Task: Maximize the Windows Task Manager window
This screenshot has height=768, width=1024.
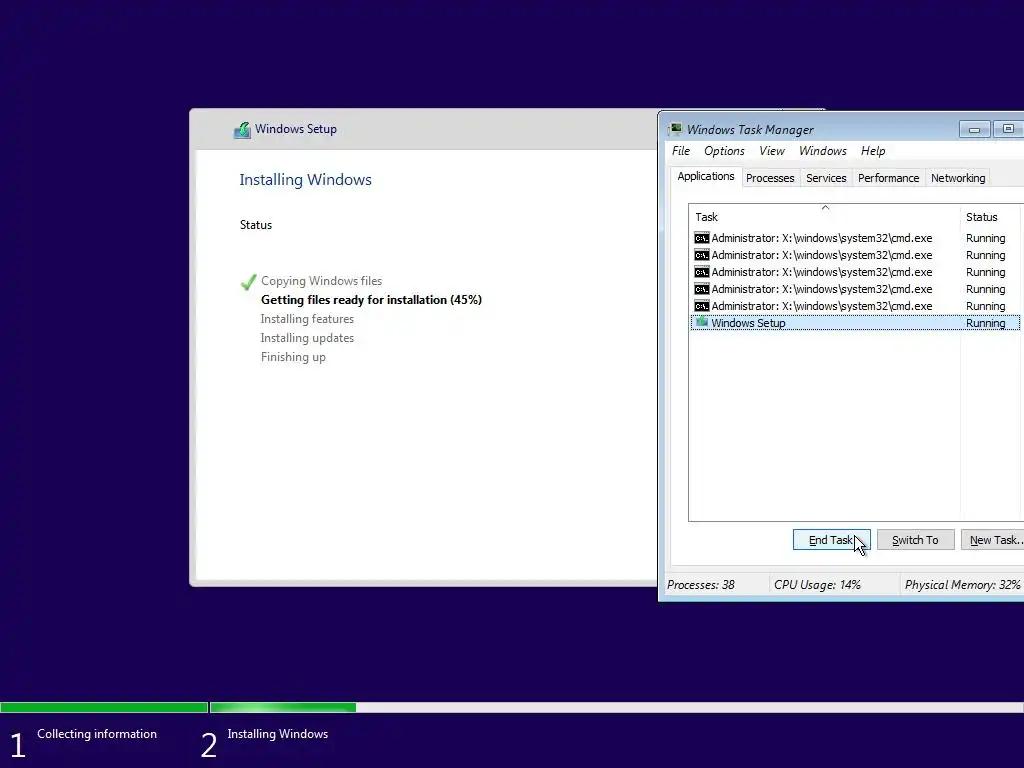Action: pyautogui.click(x=1008, y=129)
